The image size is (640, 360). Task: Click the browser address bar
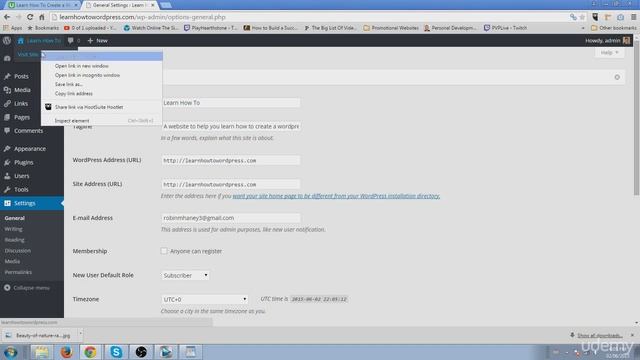click(310, 17)
